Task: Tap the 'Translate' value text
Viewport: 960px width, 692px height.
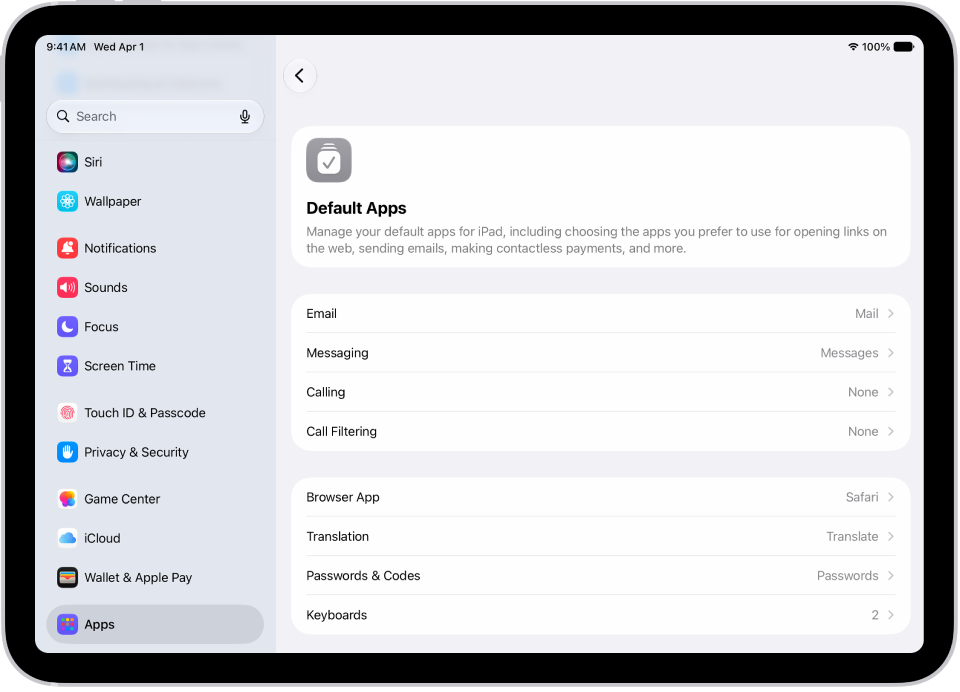Action: (x=852, y=536)
